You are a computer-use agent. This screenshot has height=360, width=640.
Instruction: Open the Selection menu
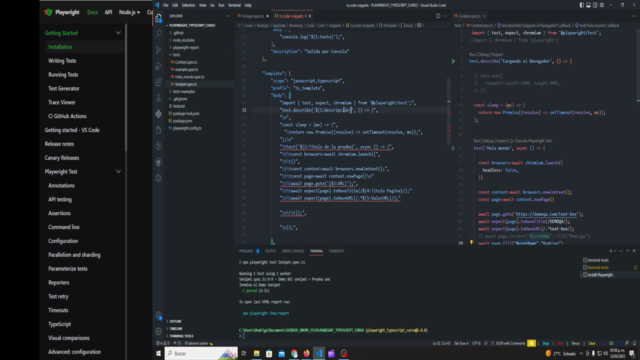pyautogui.click(x=188, y=5)
